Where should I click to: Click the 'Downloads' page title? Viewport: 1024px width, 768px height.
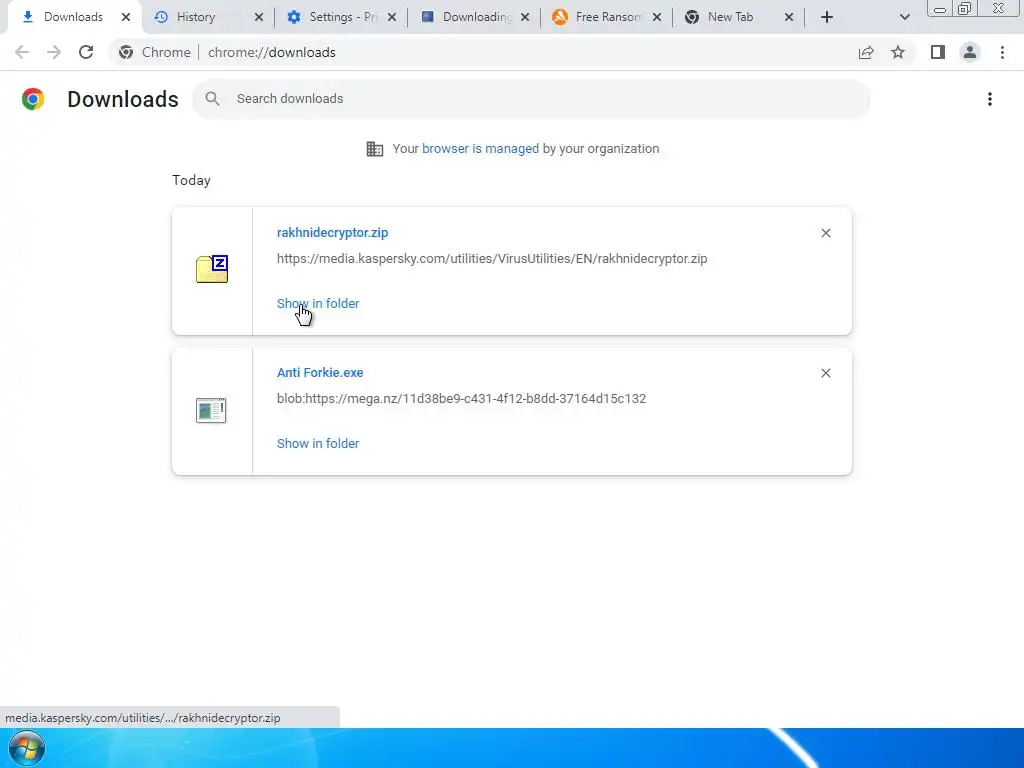point(123,99)
